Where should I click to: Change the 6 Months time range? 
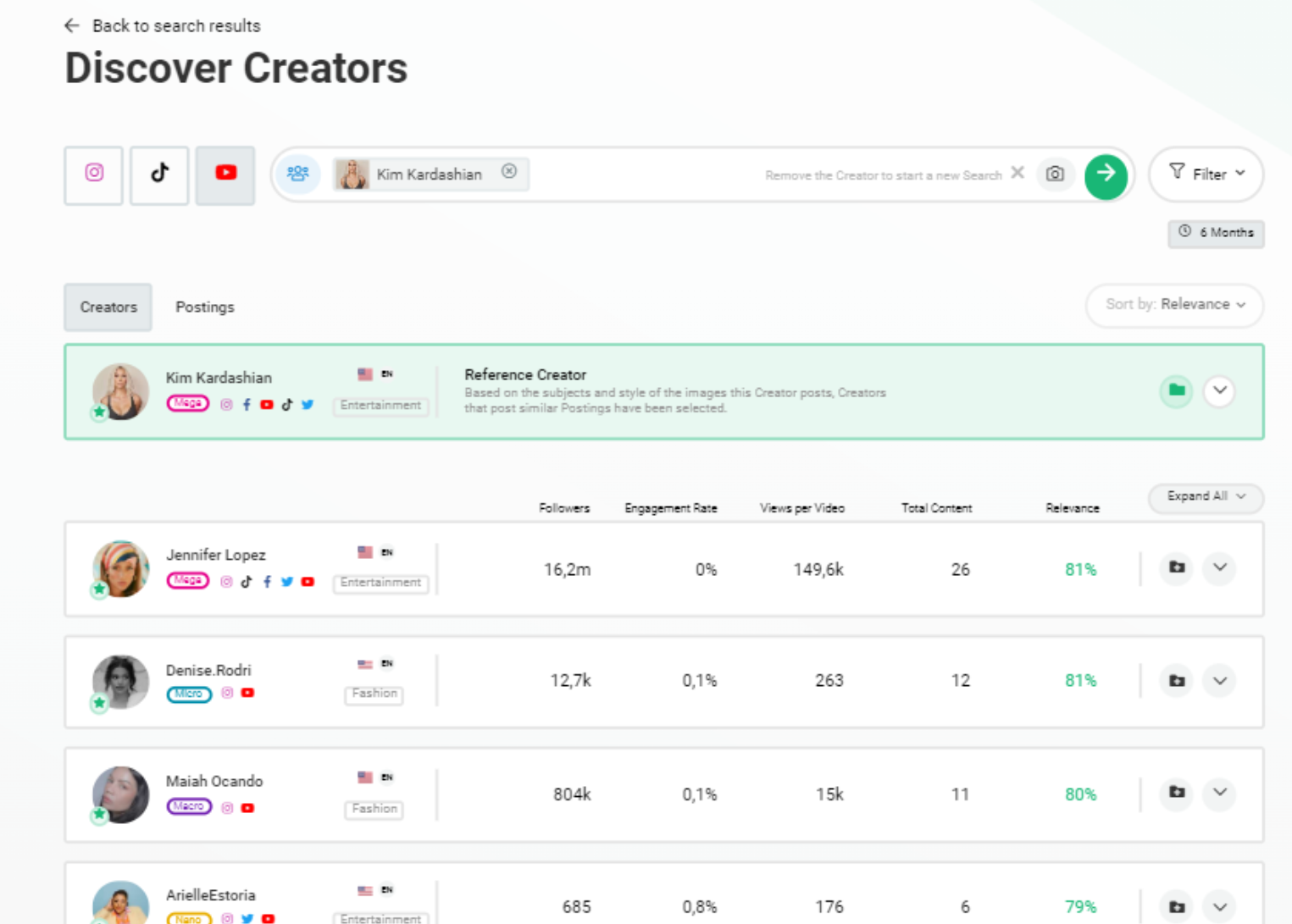pos(1216,233)
